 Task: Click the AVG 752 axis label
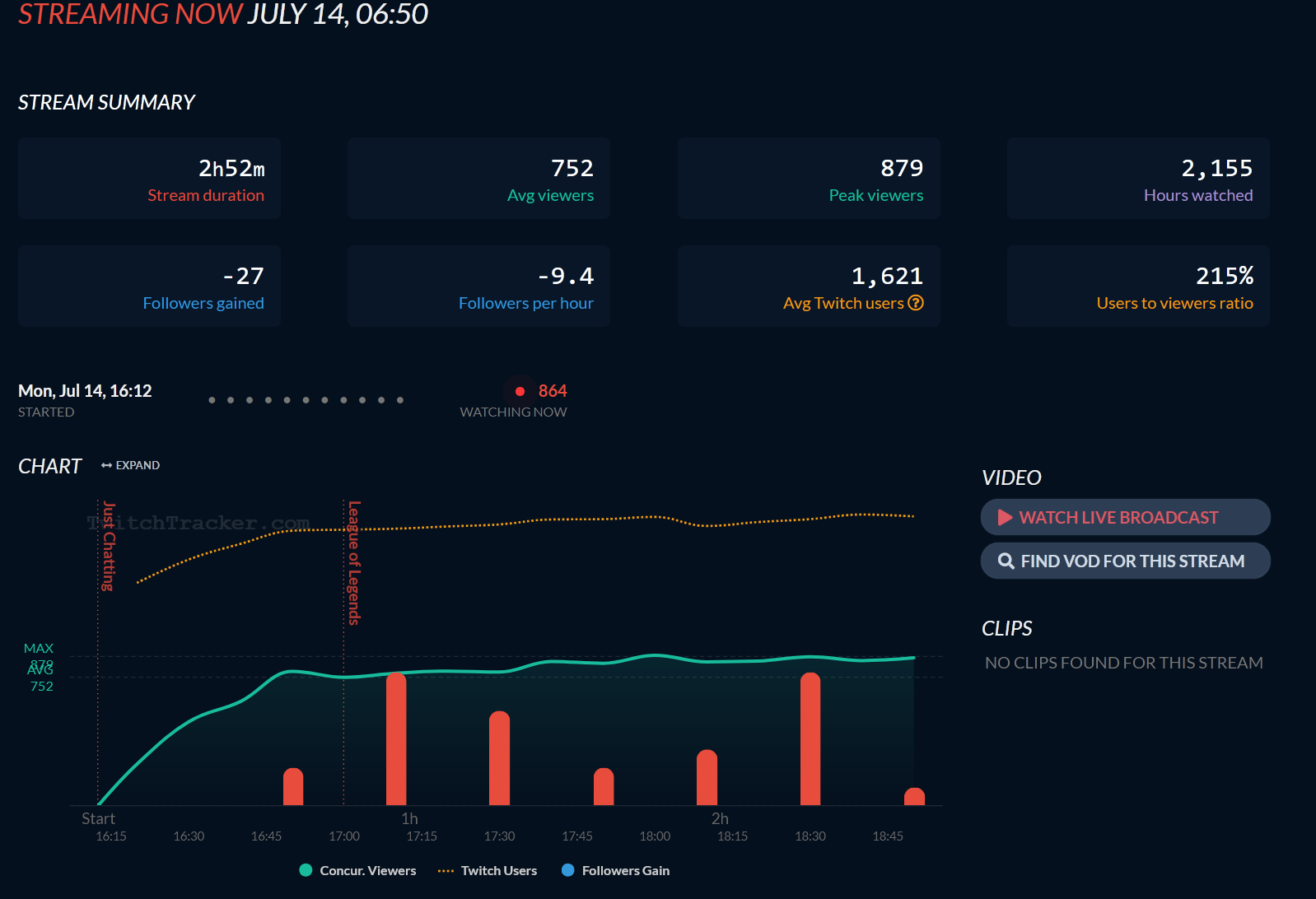(x=40, y=678)
